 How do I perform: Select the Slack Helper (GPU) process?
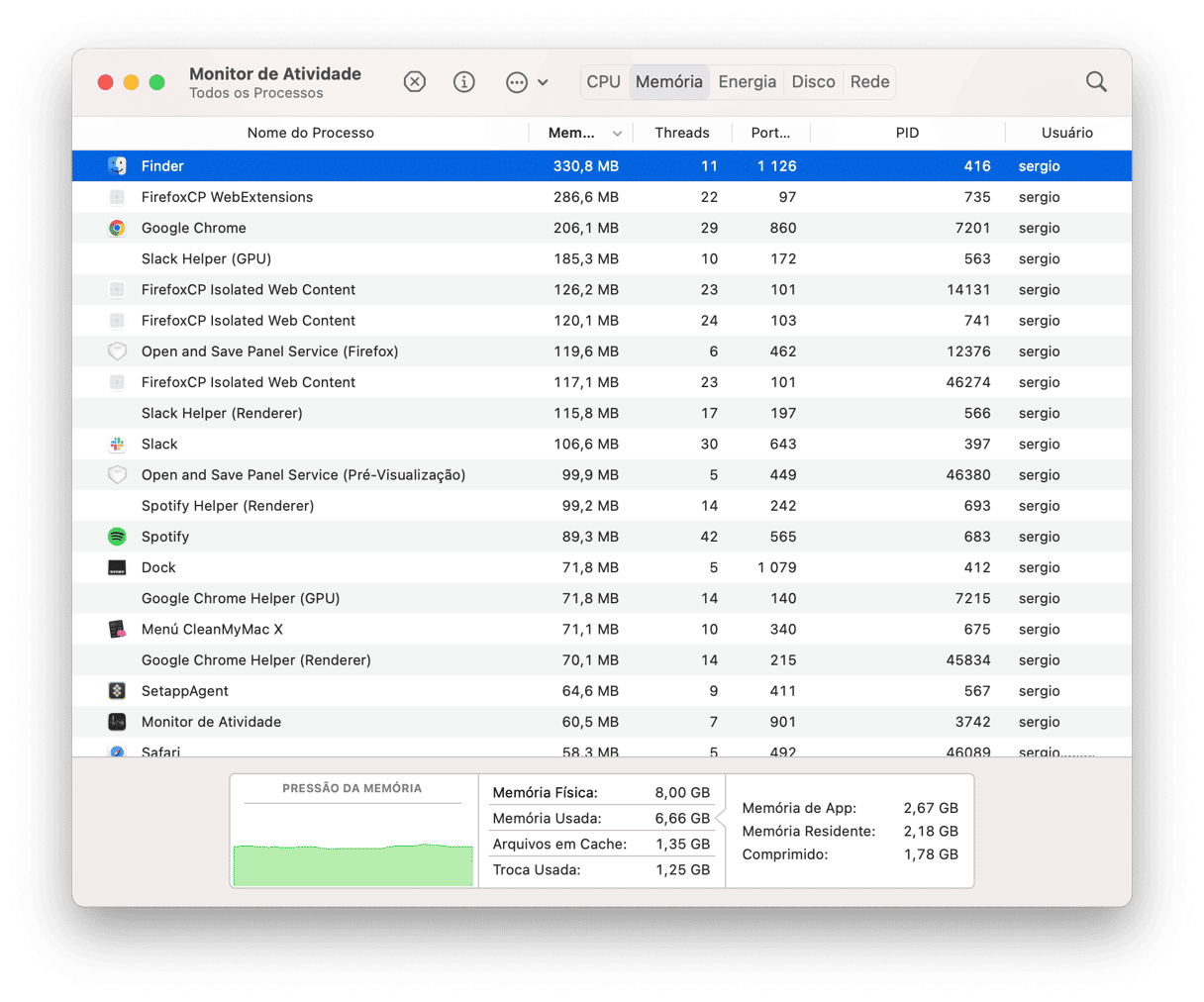pyautogui.click(x=602, y=258)
